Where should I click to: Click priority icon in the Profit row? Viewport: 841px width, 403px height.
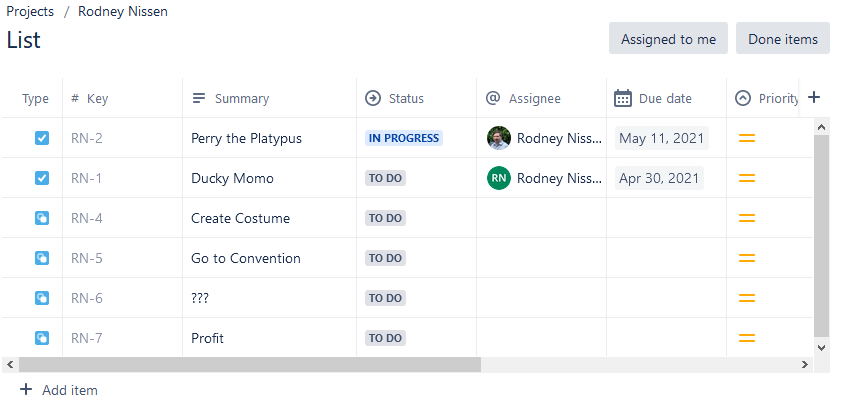click(x=746, y=338)
